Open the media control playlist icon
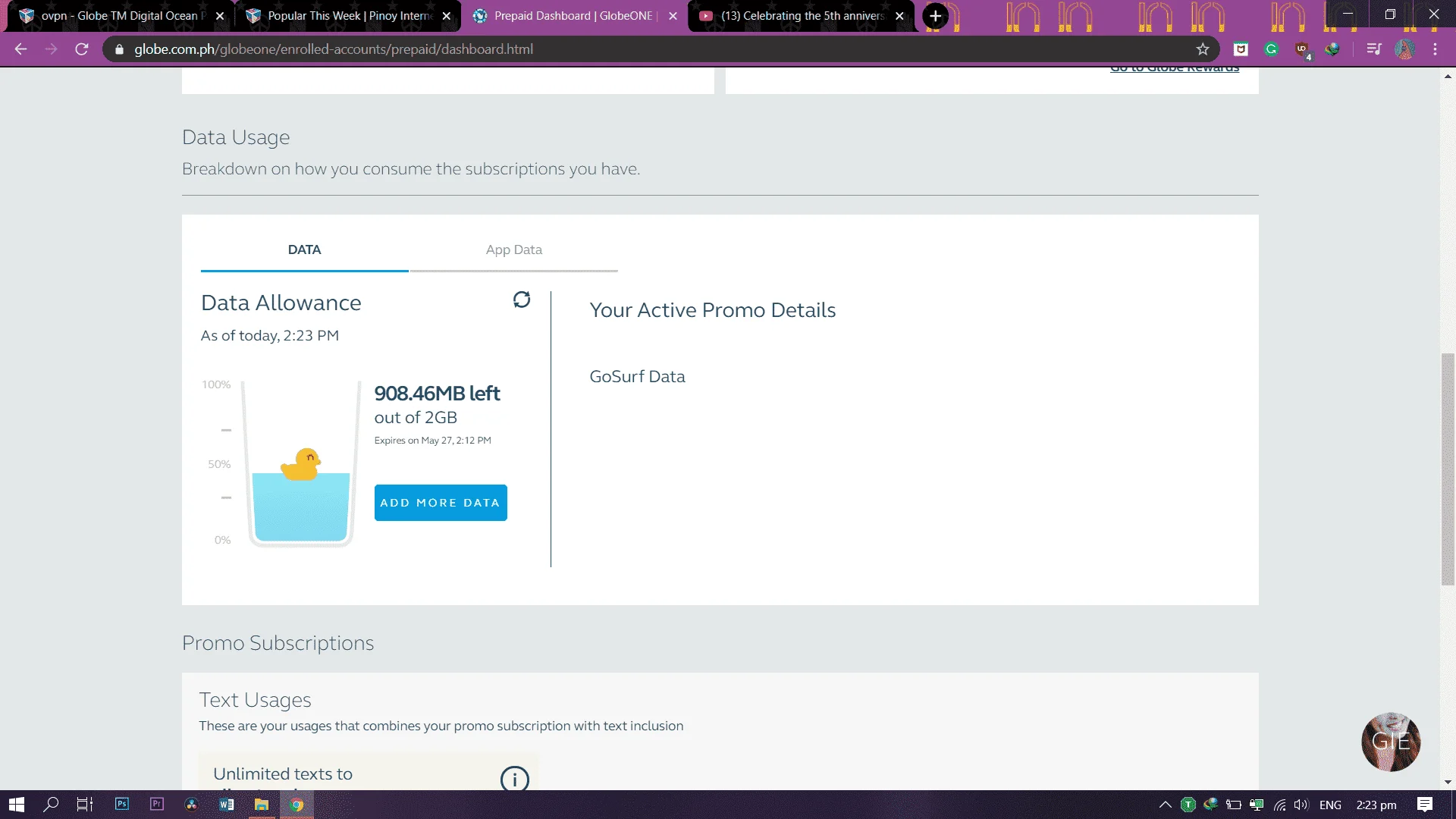The image size is (1456, 819). coord(1373,49)
